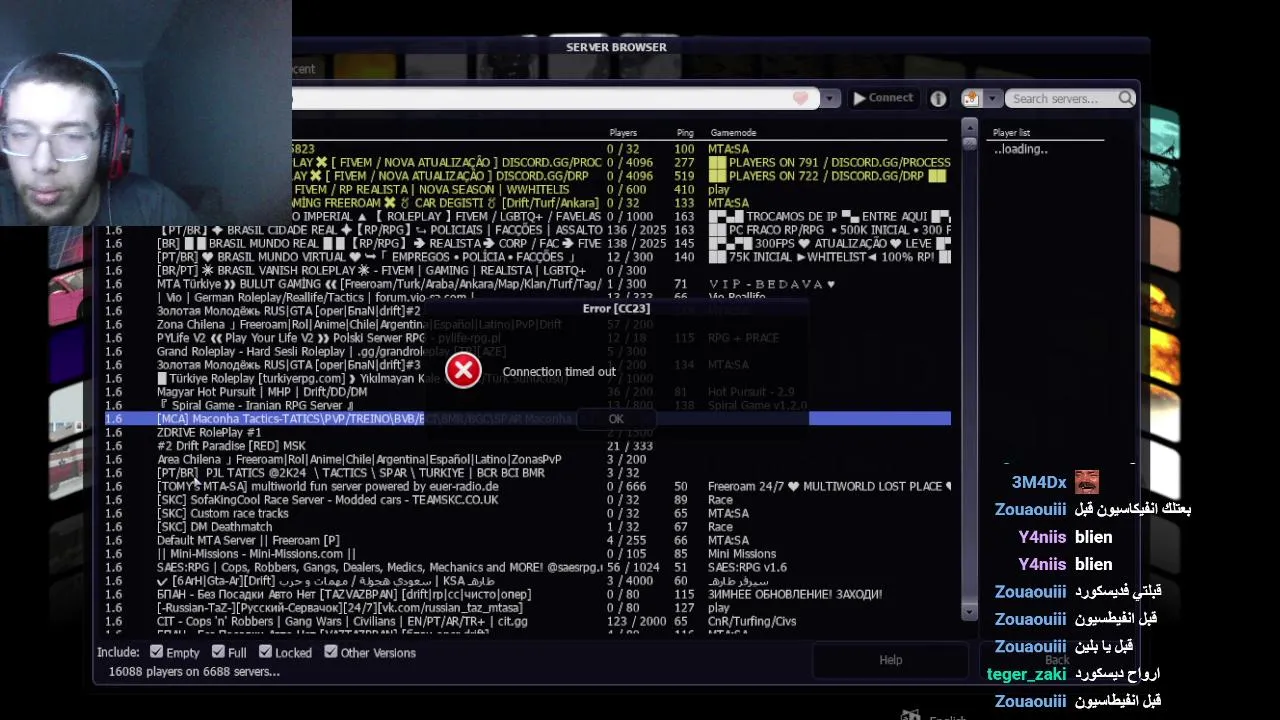Image resolution: width=1280 pixels, height=720 pixels.
Task: Select the [SKC] Custom race tracks row
Action: pos(528,513)
